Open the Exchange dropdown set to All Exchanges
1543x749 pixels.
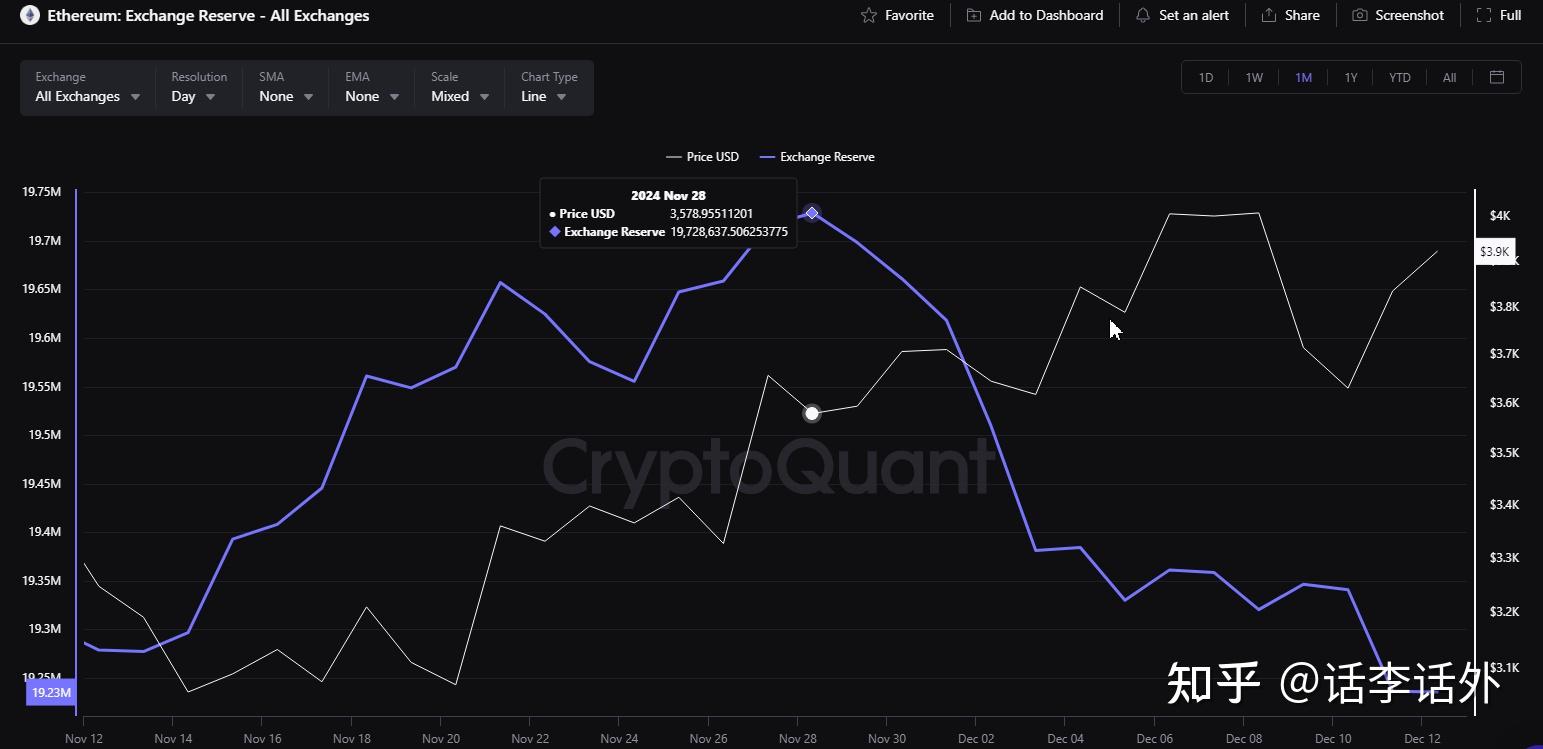point(88,88)
